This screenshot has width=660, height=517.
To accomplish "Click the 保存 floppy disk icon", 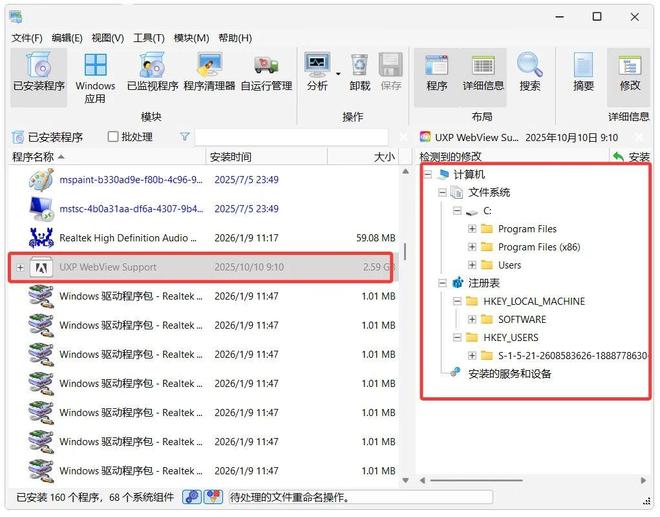I will (x=391, y=65).
